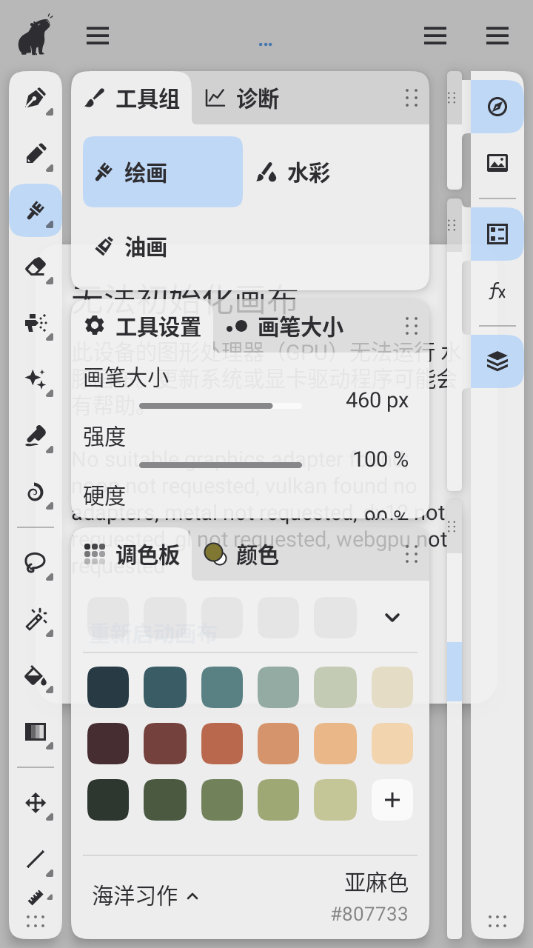
Task: Pick the pale green-gray swatch
Action: [335, 687]
